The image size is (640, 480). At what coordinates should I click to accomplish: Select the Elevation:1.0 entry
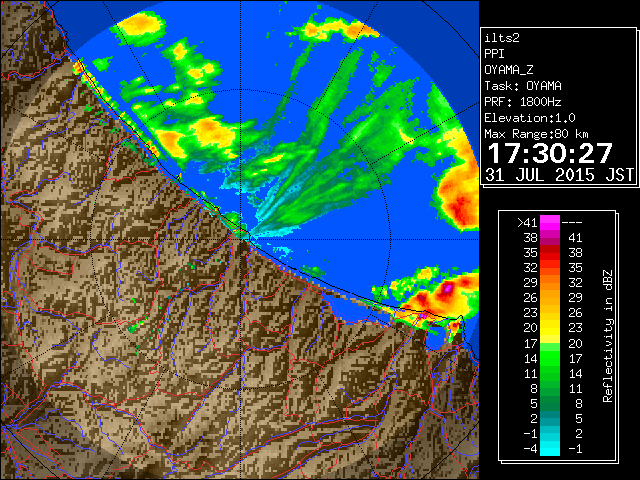pos(530,118)
